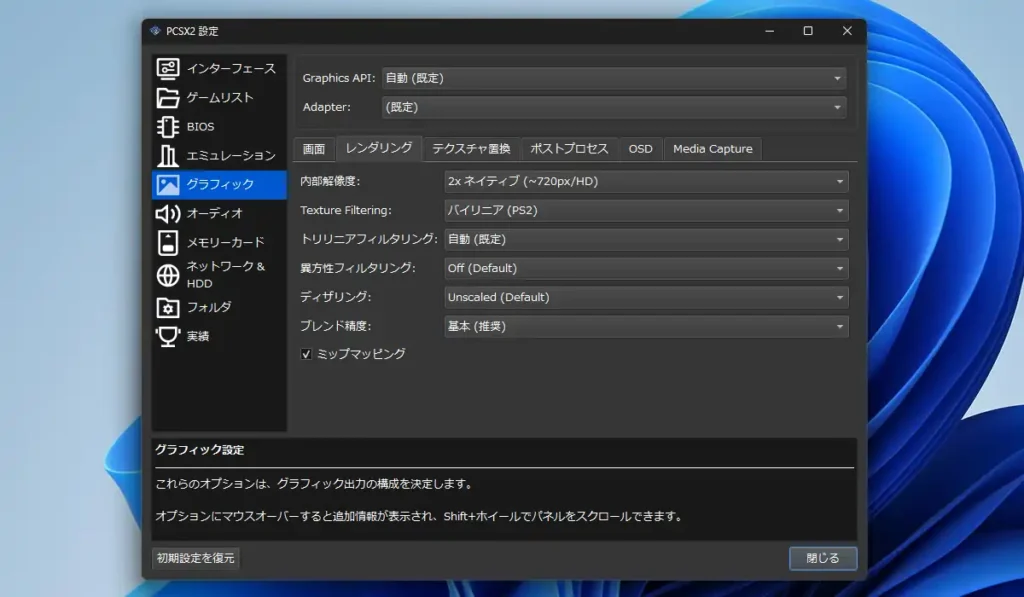Open the ブレンド精度 dropdown
The width and height of the screenshot is (1024, 597).
[644, 326]
